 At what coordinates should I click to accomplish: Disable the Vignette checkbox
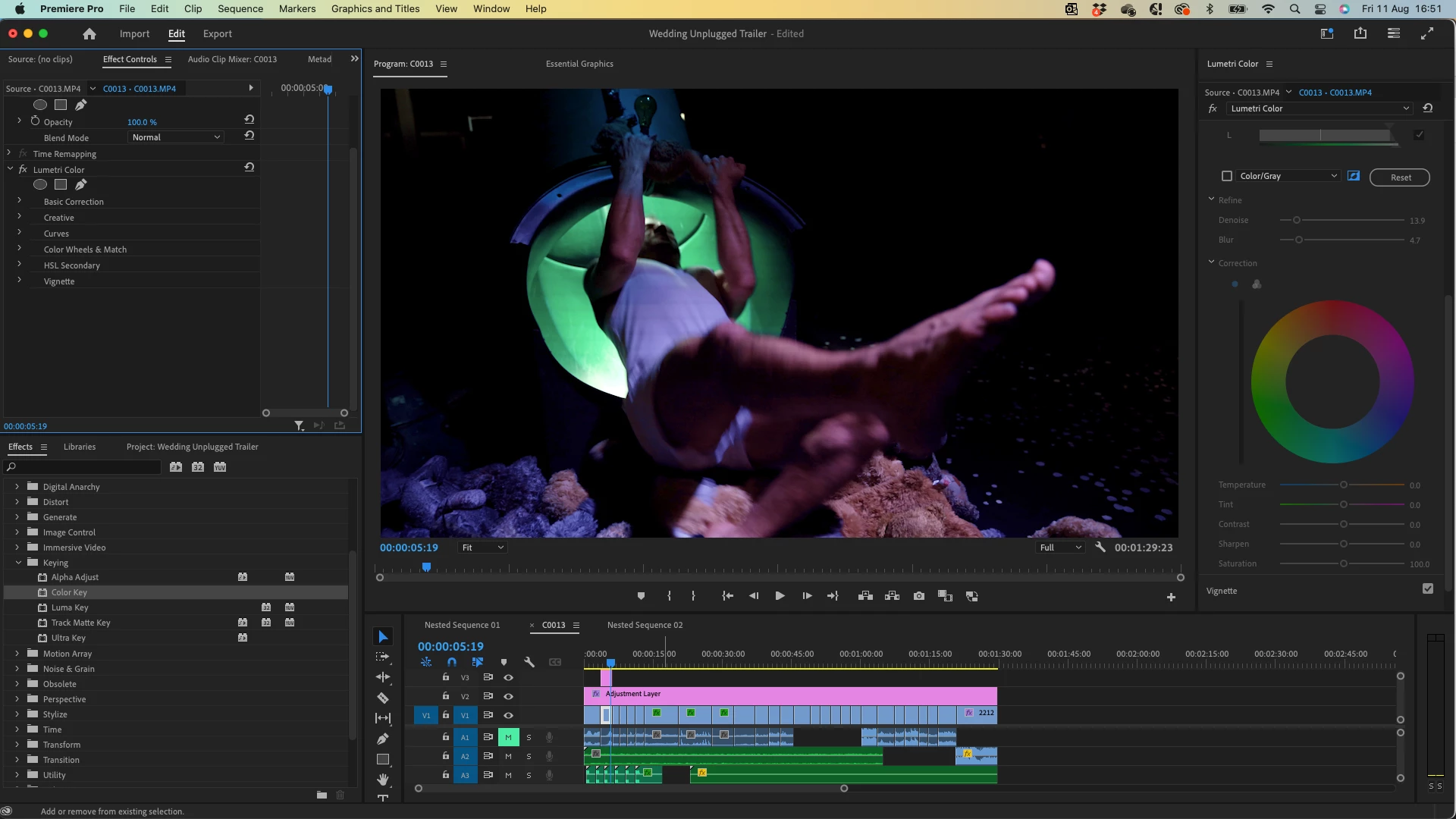coord(1428,588)
